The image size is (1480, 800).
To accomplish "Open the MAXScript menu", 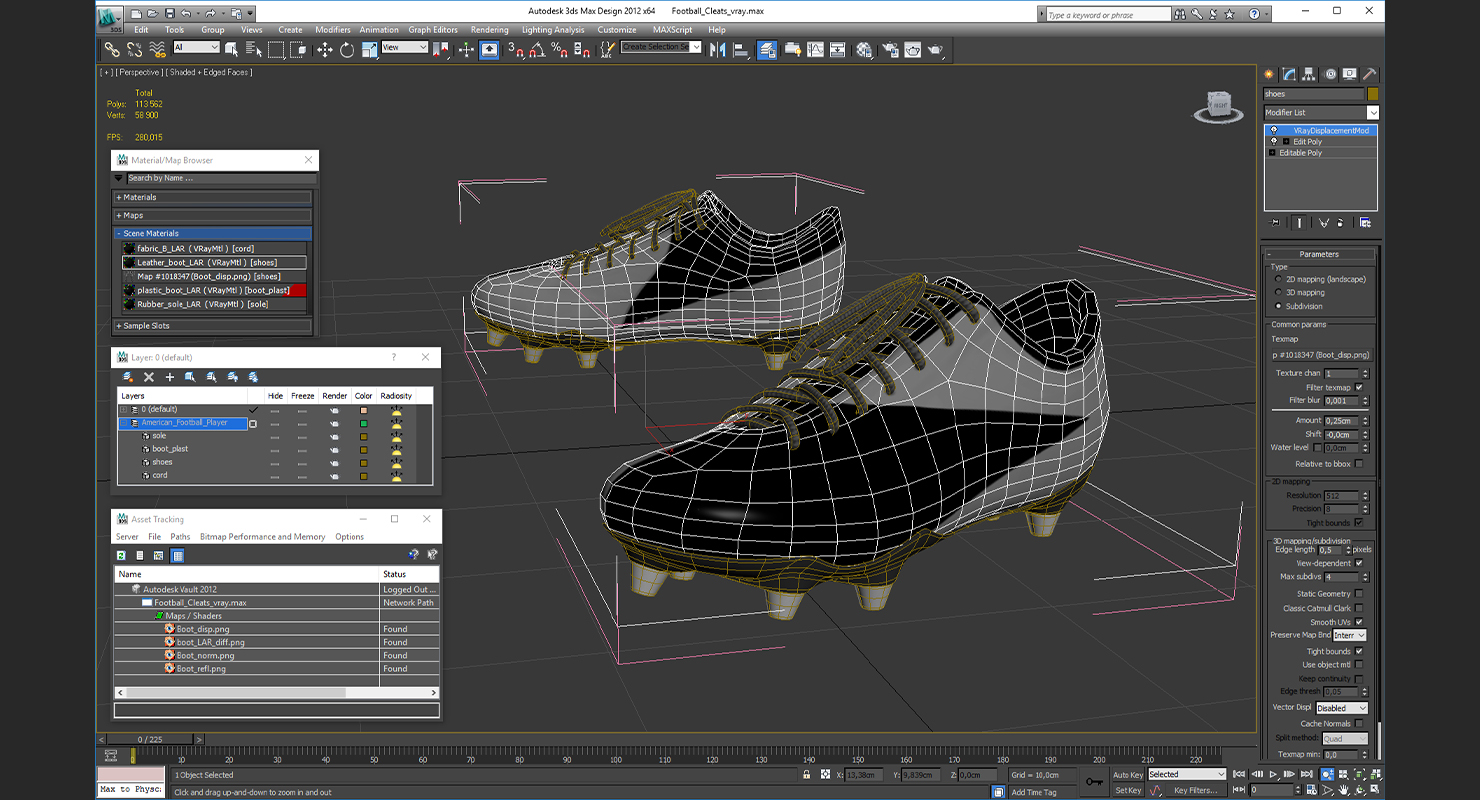I will [672, 30].
